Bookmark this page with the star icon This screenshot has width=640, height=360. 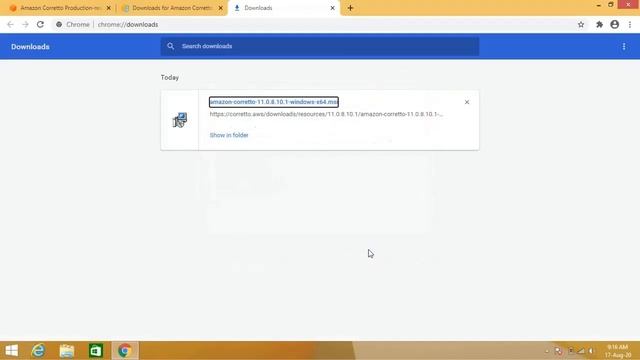pos(581,24)
